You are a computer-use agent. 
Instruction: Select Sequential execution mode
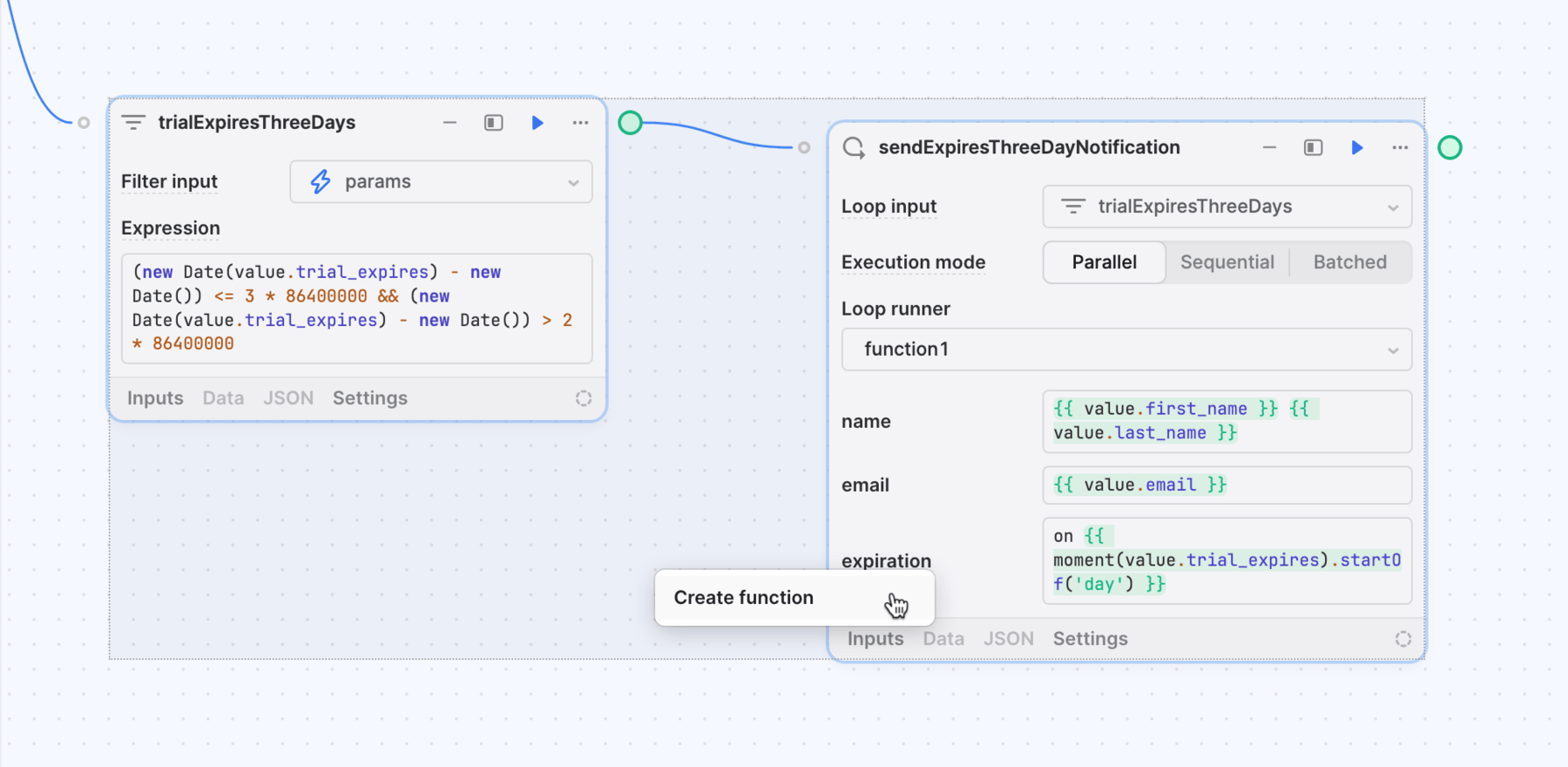coord(1227,262)
